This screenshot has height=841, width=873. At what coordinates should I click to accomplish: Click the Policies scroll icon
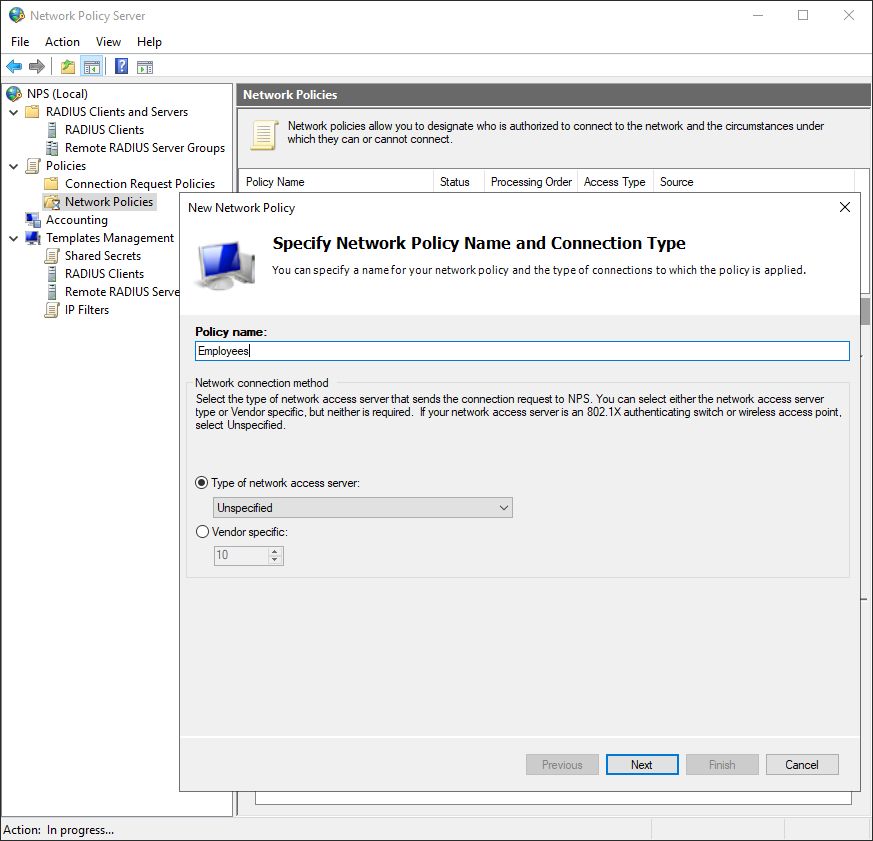(33, 166)
